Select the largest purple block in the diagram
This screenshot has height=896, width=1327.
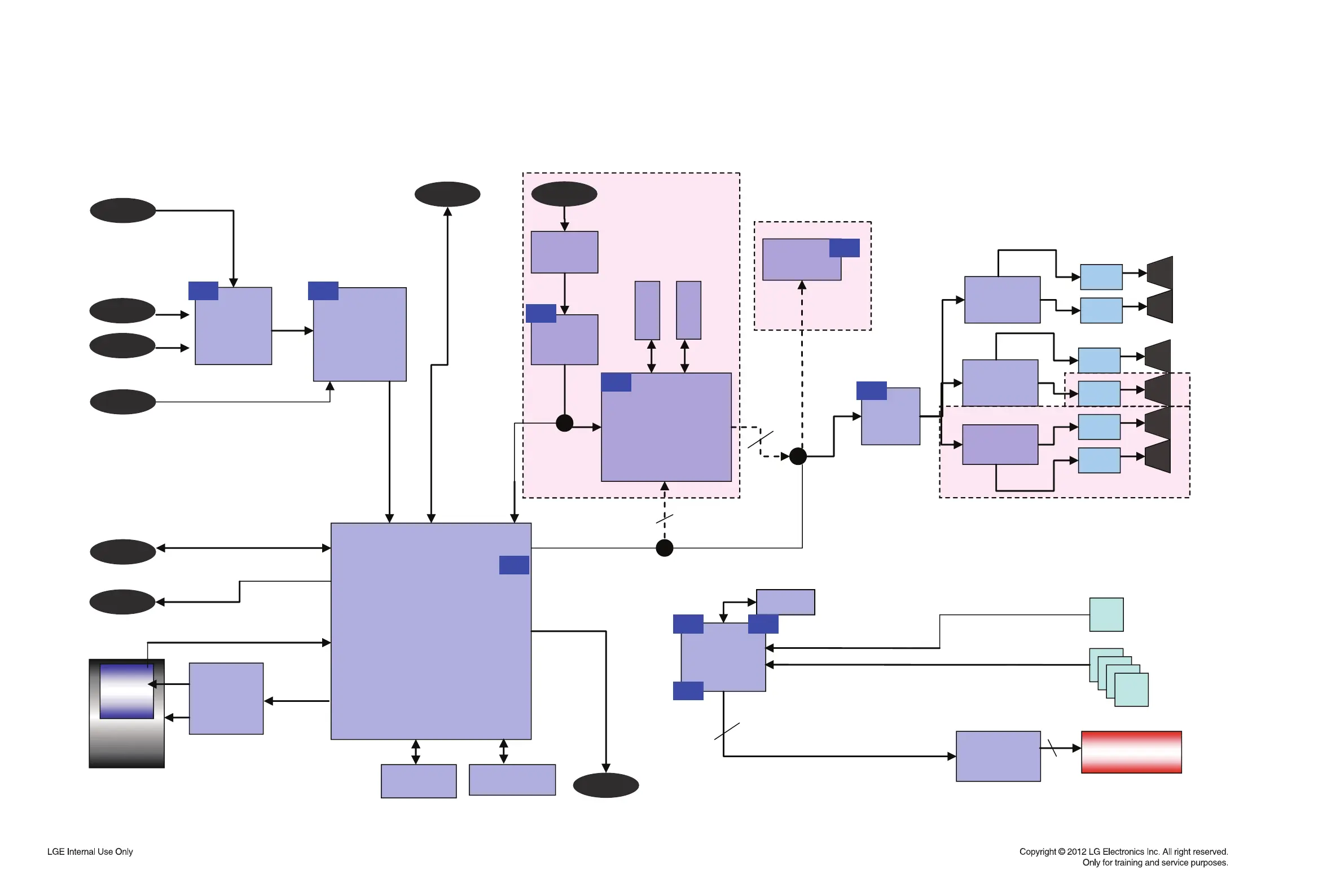click(x=431, y=631)
